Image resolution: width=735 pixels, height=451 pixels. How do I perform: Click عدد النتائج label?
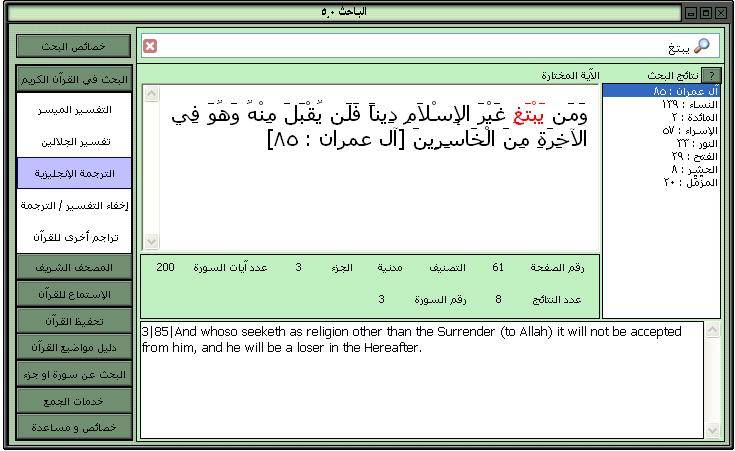point(557,300)
